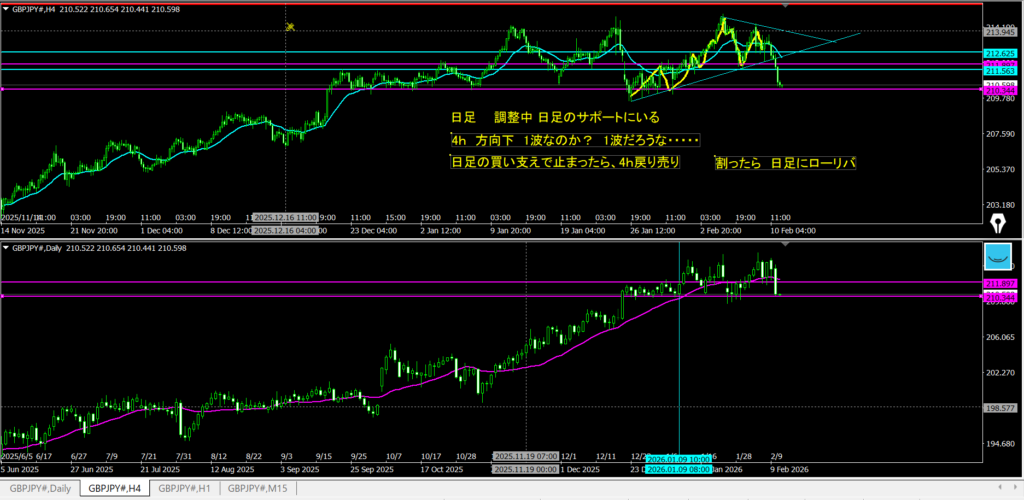This screenshot has height=500, width=1024.
Task: Click the chart shift triangle on Daily chart
Action: [785, 245]
